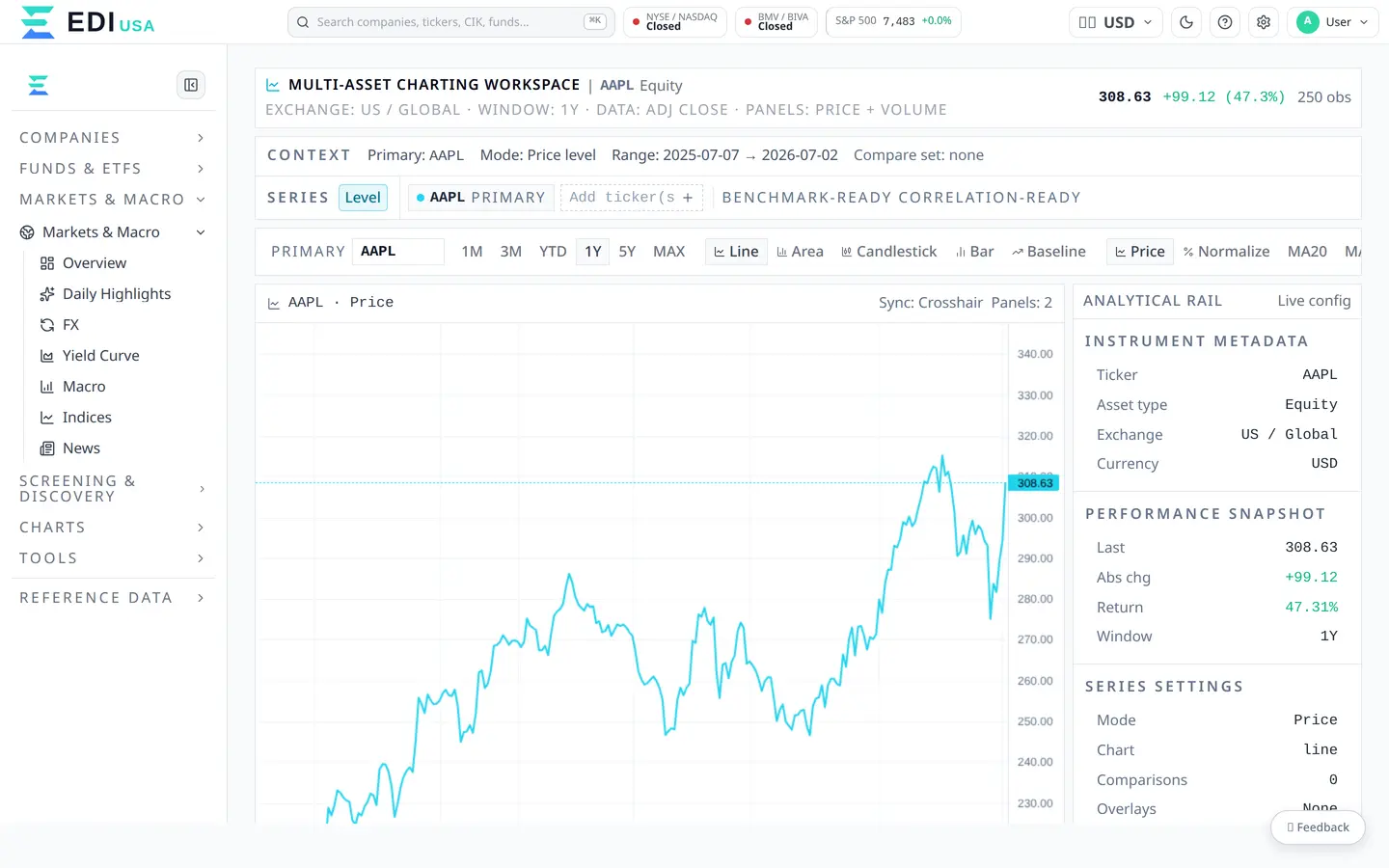1389x868 pixels.
Task: Click the 308.63 price marker on axis
Action: tap(1034, 483)
